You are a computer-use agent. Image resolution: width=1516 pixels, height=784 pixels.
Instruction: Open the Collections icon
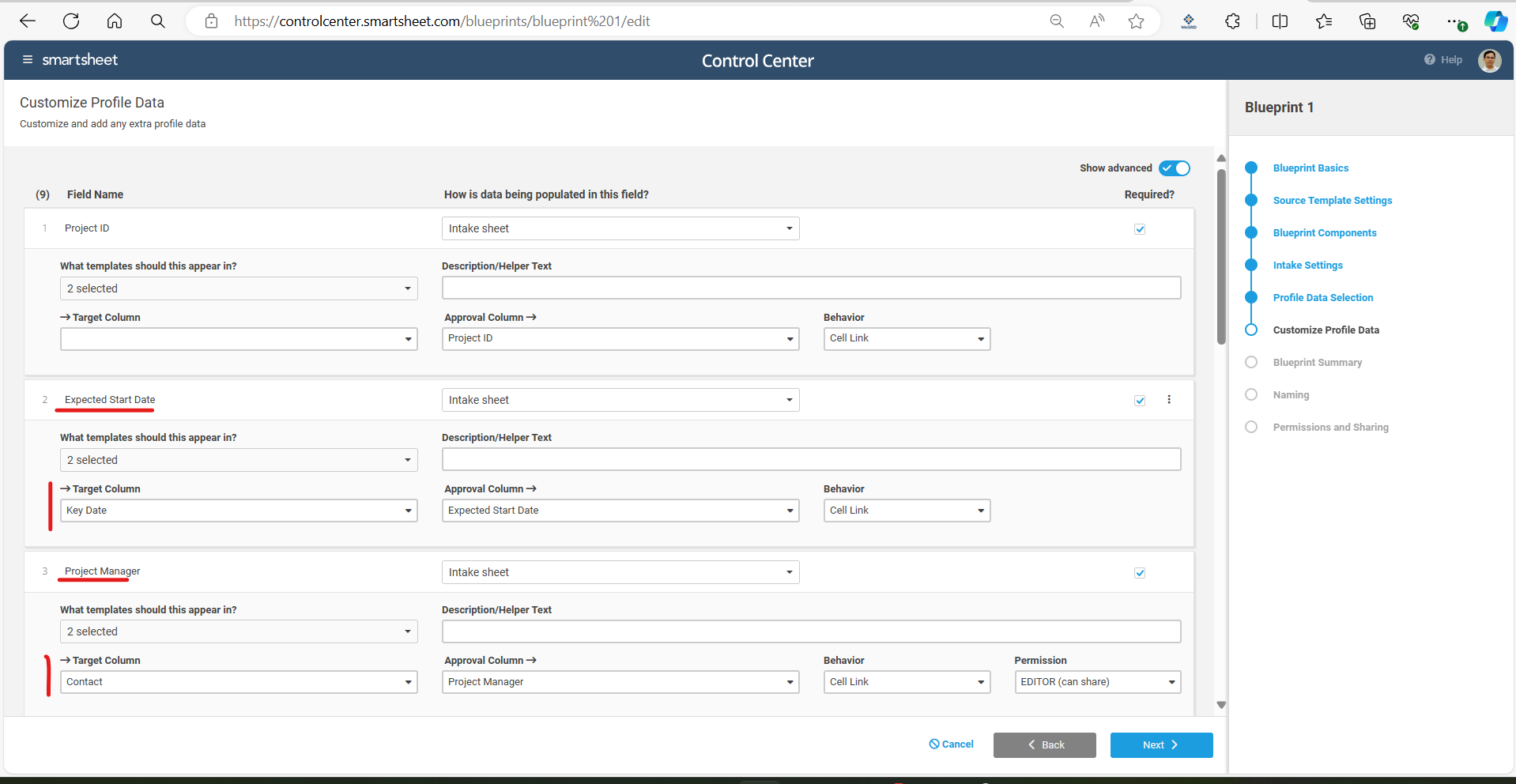pos(1367,21)
